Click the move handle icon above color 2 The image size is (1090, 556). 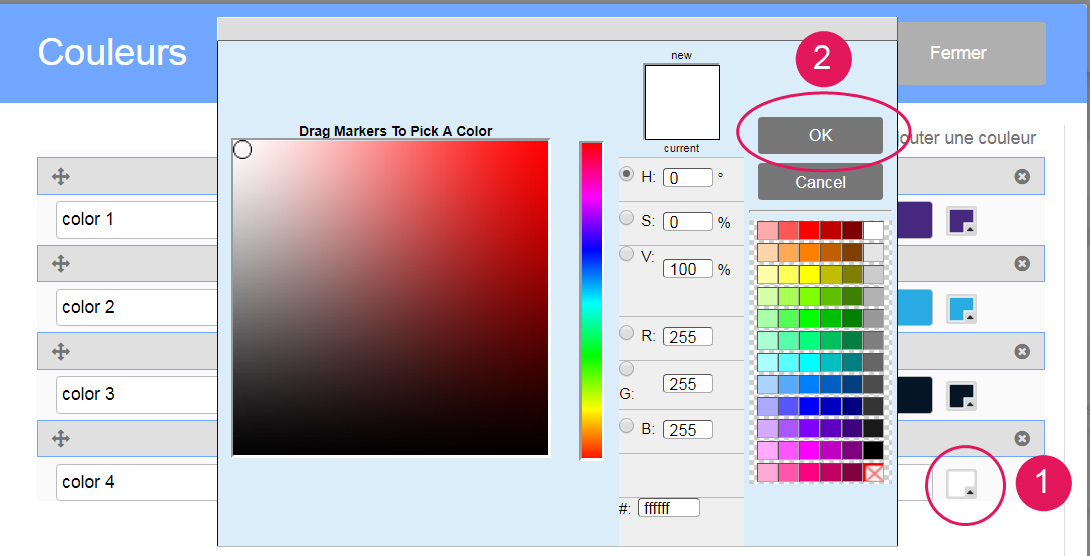click(61, 264)
